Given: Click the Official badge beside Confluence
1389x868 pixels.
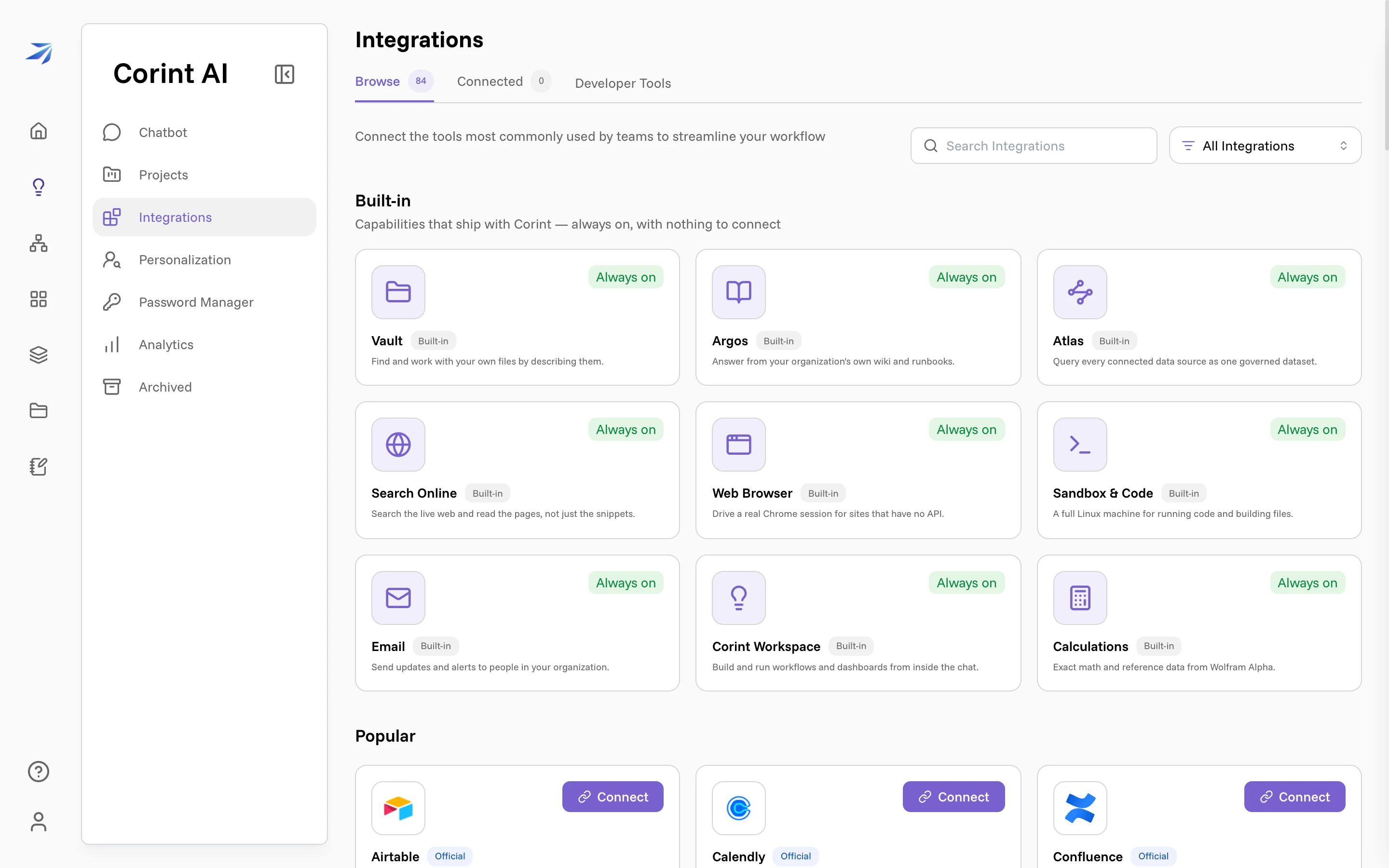Looking at the screenshot, I should tap(1153, 856).
